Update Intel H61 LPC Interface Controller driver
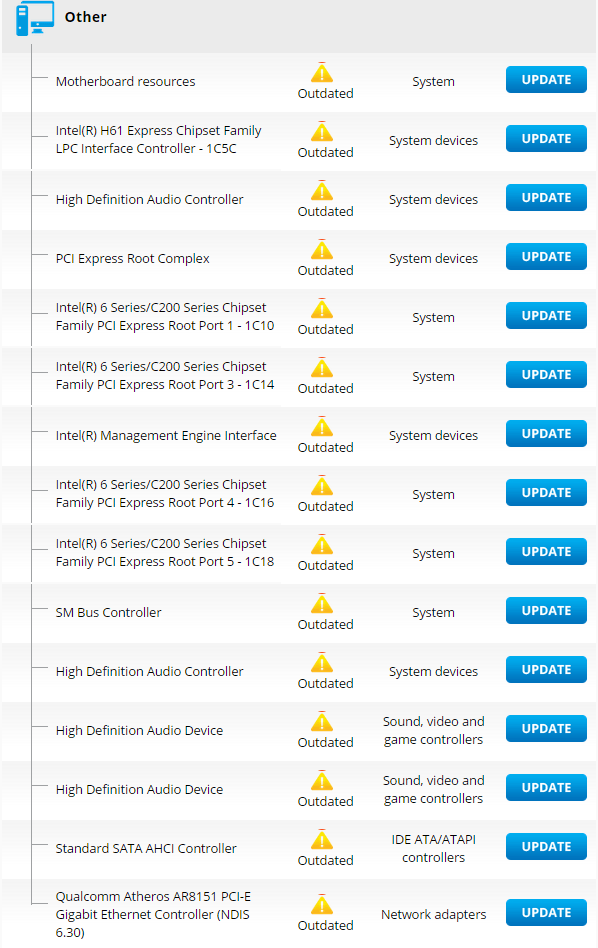 (x=546, y=138)
